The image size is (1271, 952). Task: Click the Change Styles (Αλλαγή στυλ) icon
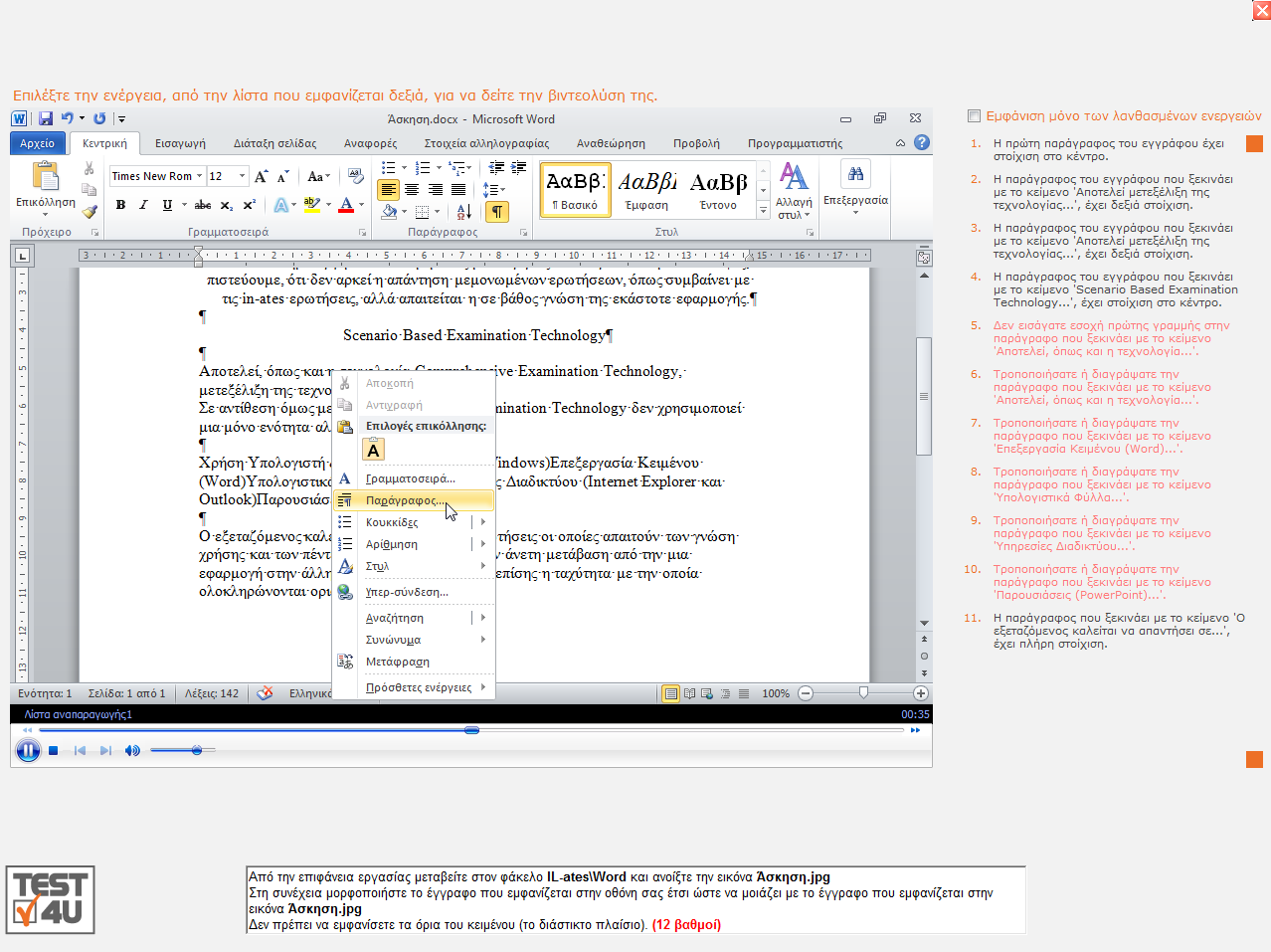(x=794, y=177)
